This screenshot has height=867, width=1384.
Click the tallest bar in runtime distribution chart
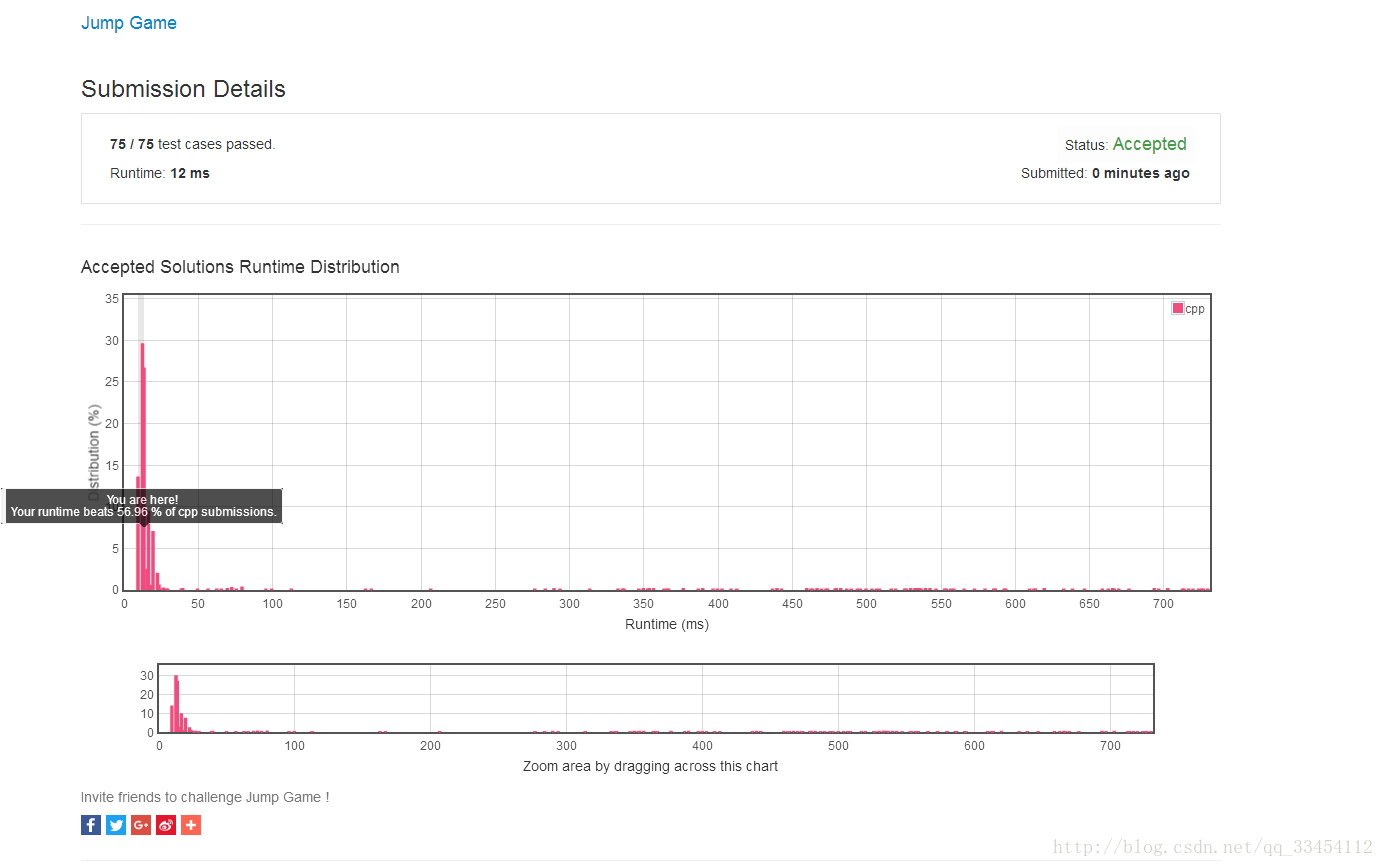142,466
